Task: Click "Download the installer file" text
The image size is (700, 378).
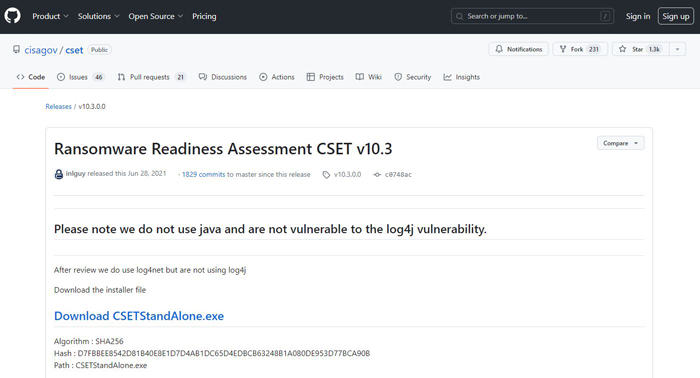Action: coord(100,290)
